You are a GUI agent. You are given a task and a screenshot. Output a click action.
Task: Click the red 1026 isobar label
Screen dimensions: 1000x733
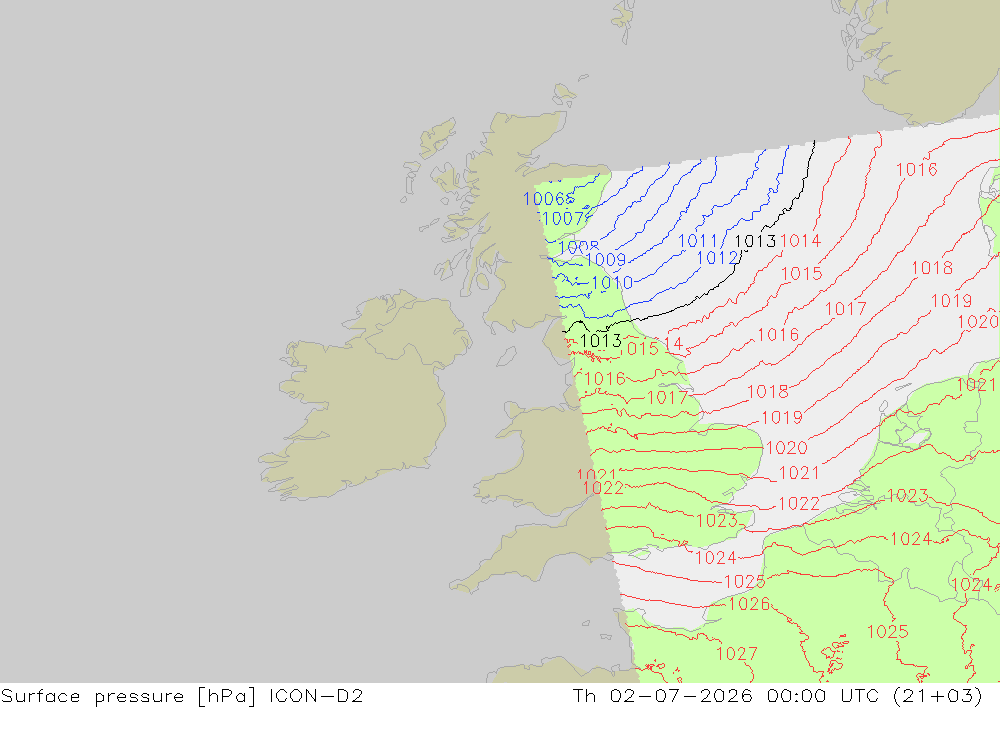point(749,604)
